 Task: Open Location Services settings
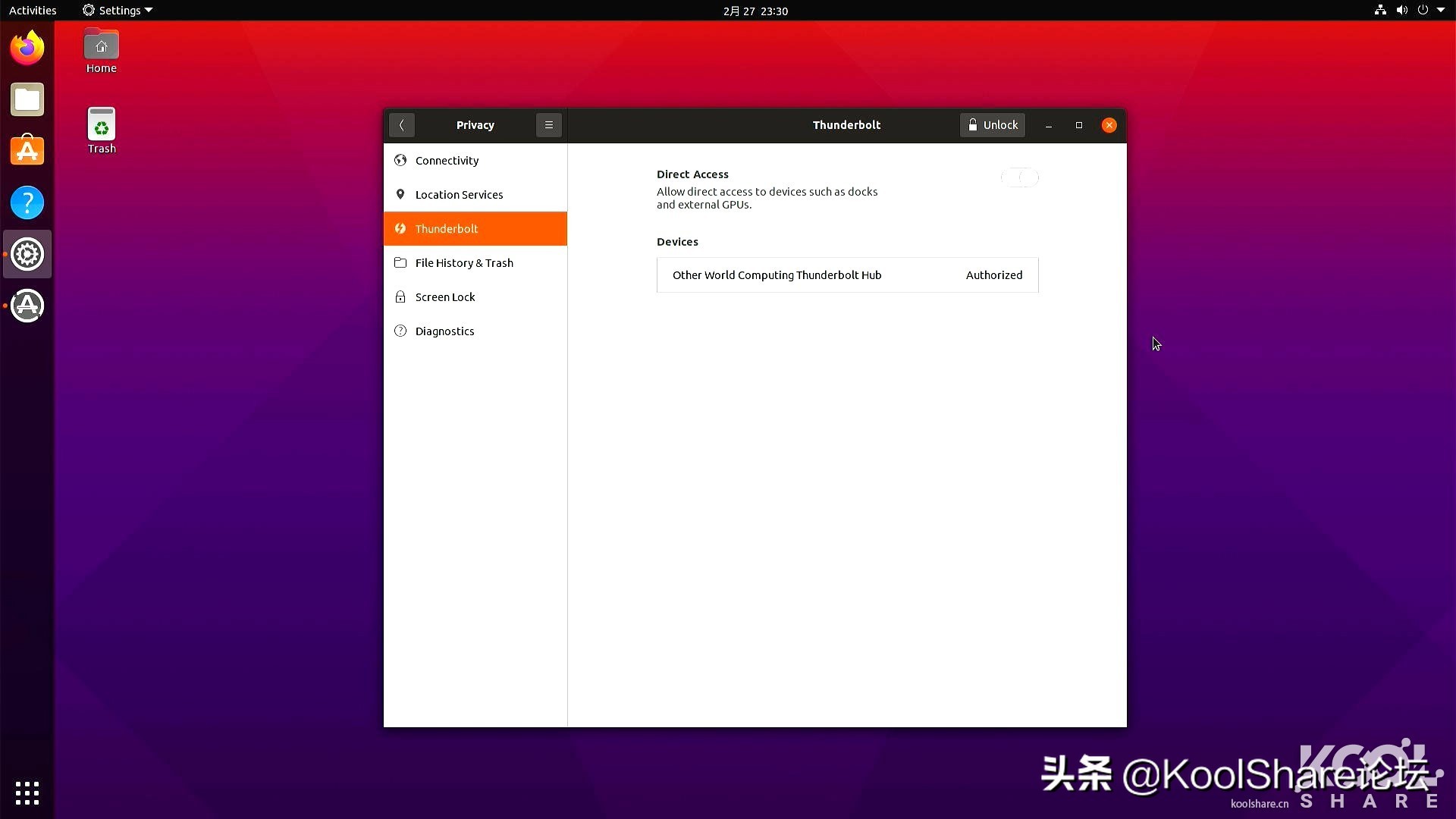[x=458, y=194]
